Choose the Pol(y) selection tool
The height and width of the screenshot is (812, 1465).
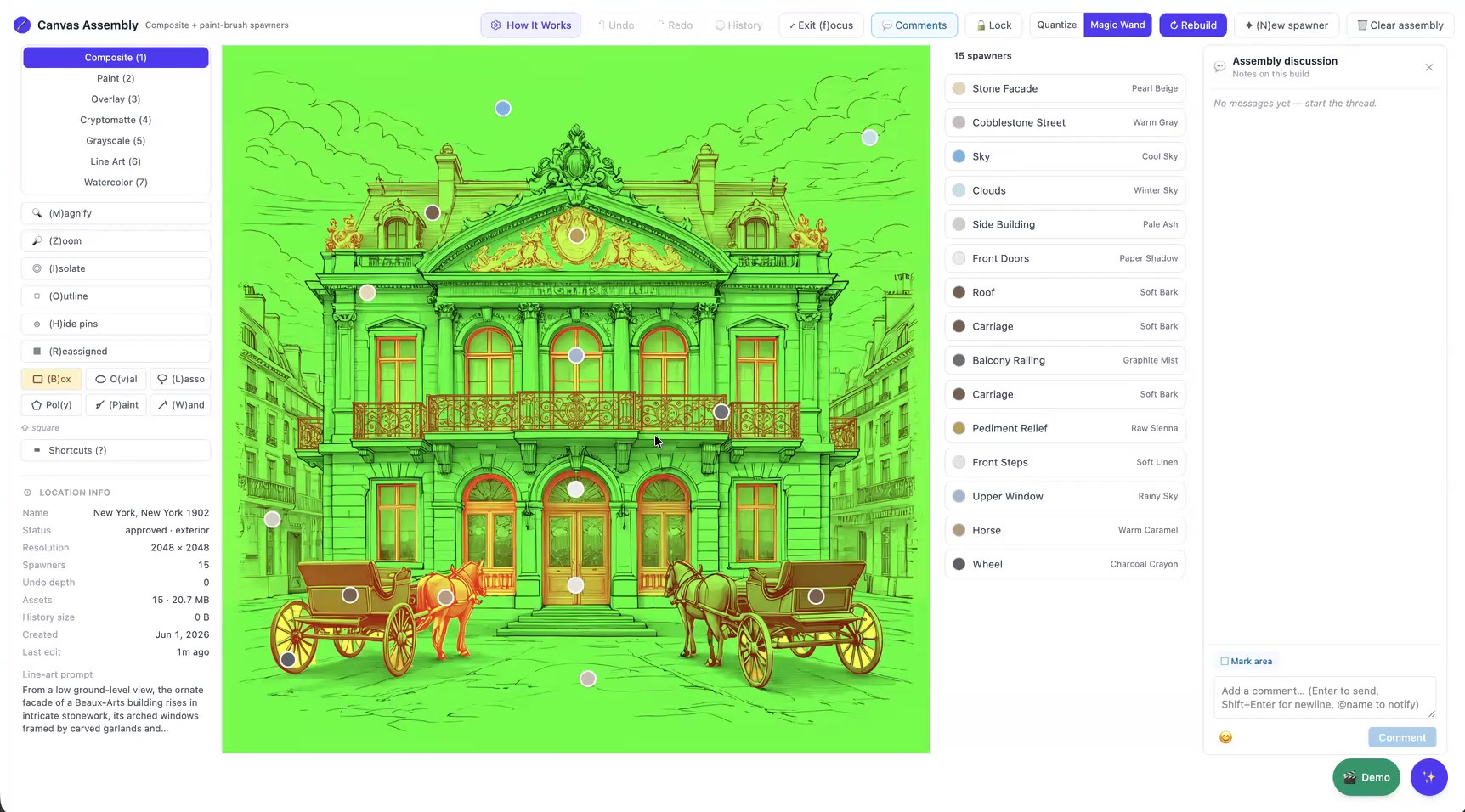point(52,405)
